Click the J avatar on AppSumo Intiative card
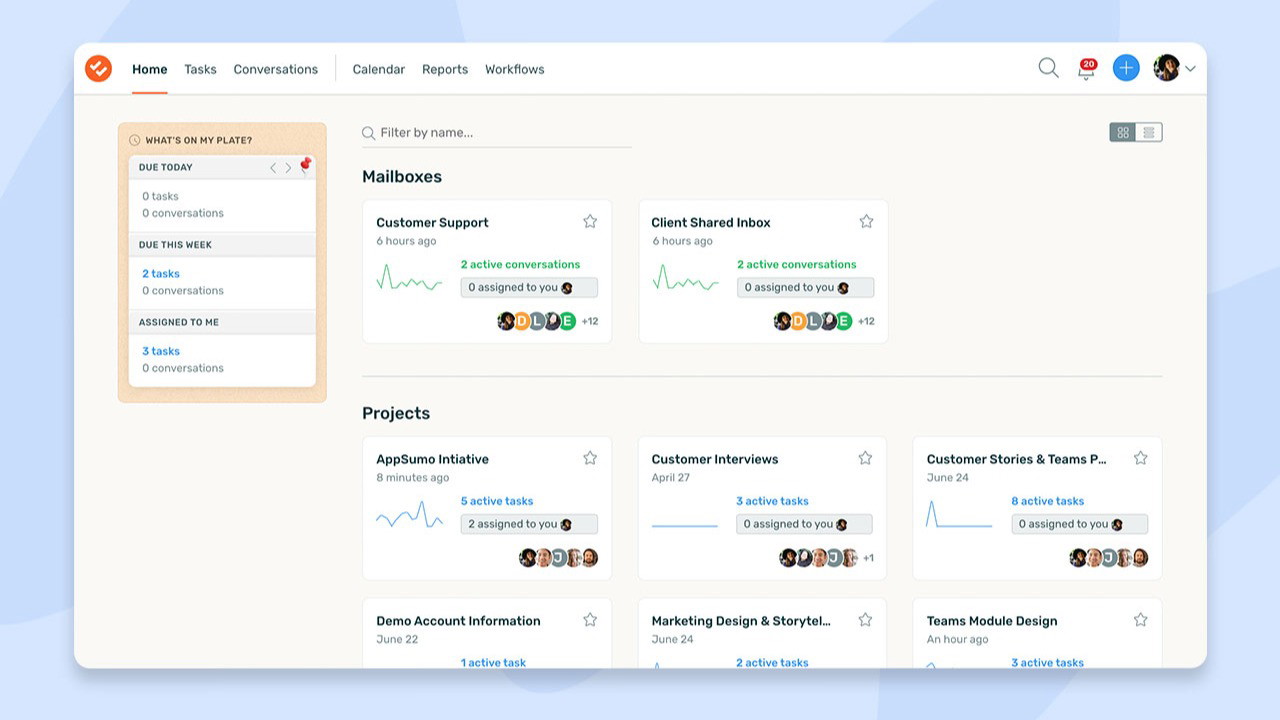This screenshot has height=720, width=1280. pyautogui.click(x=559, y=558)
